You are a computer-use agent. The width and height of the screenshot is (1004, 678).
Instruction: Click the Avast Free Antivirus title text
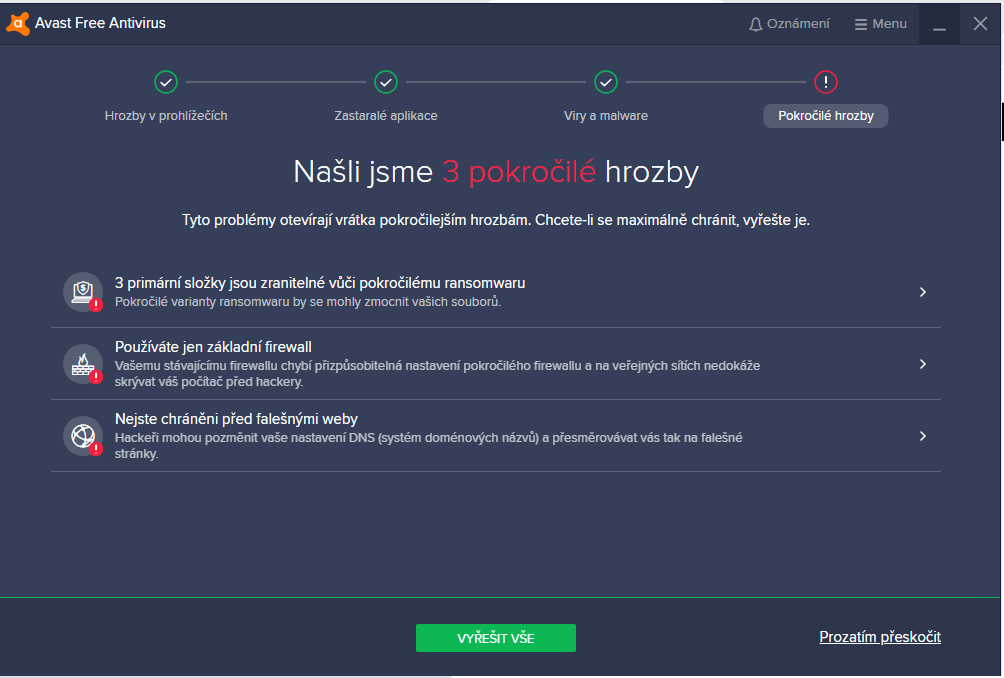[101, 23]
